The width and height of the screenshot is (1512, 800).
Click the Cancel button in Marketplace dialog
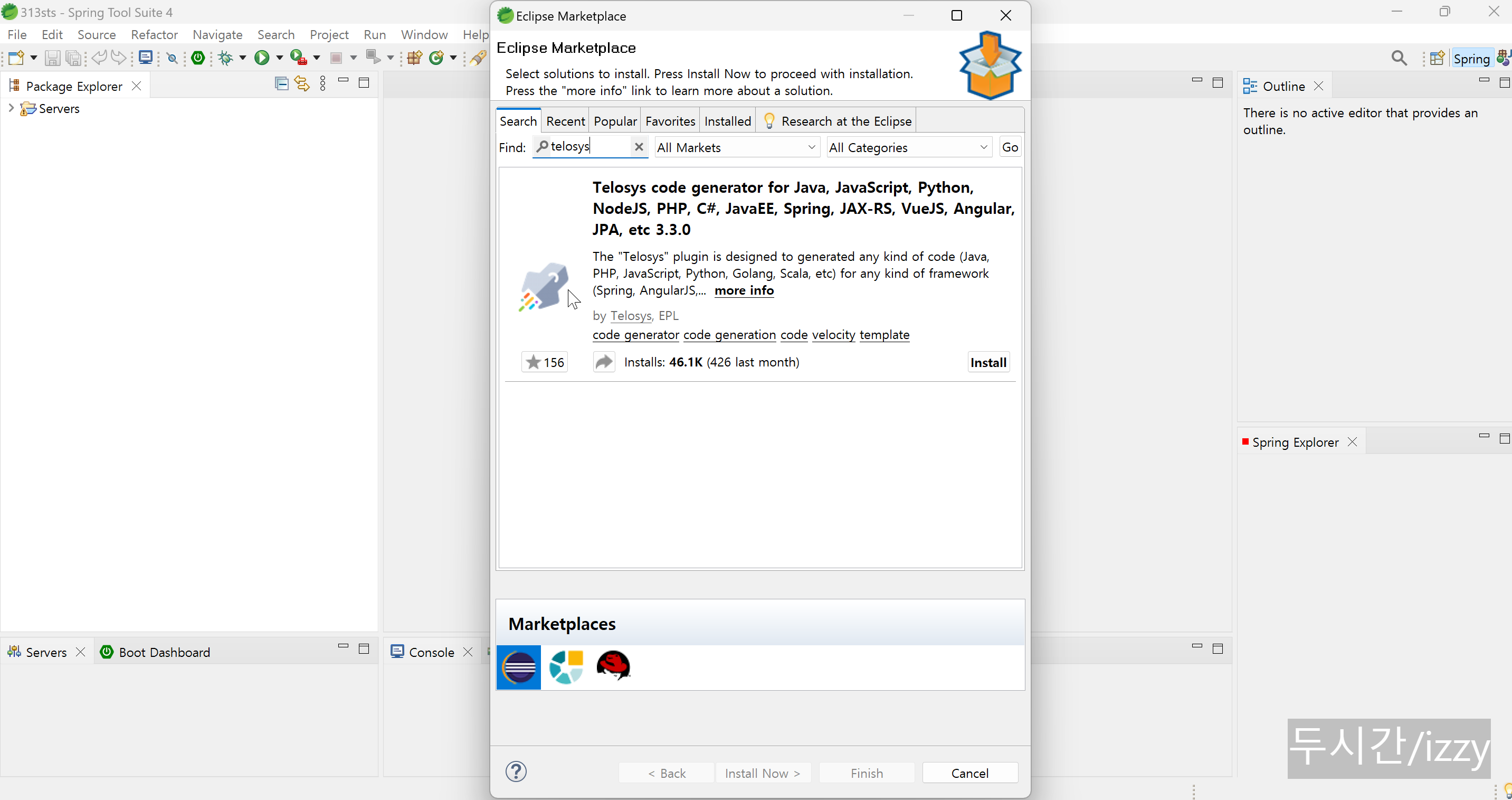coord(969,773)
